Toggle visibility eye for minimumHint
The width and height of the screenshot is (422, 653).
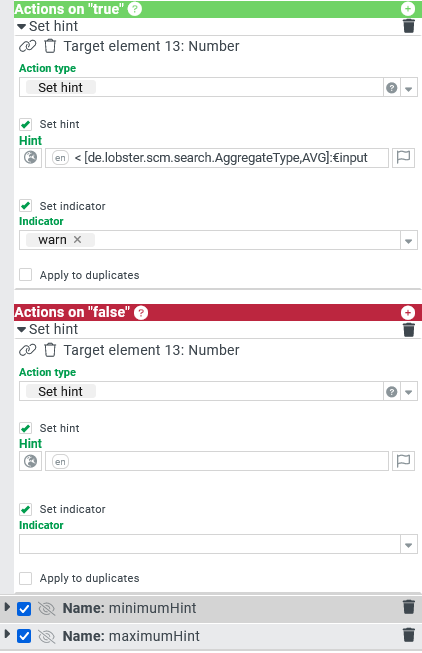pyautogui.click(x=47, y=608)
